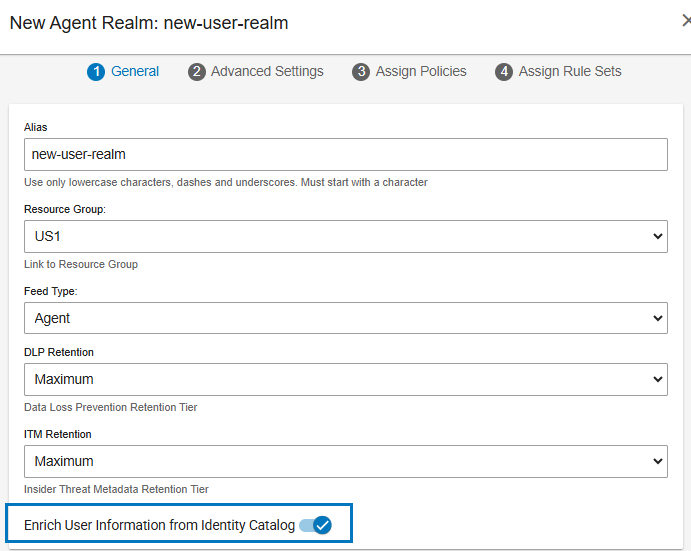Go to the Assign Policies step
The width and height of the screenshot is (691, 551).
421,71
